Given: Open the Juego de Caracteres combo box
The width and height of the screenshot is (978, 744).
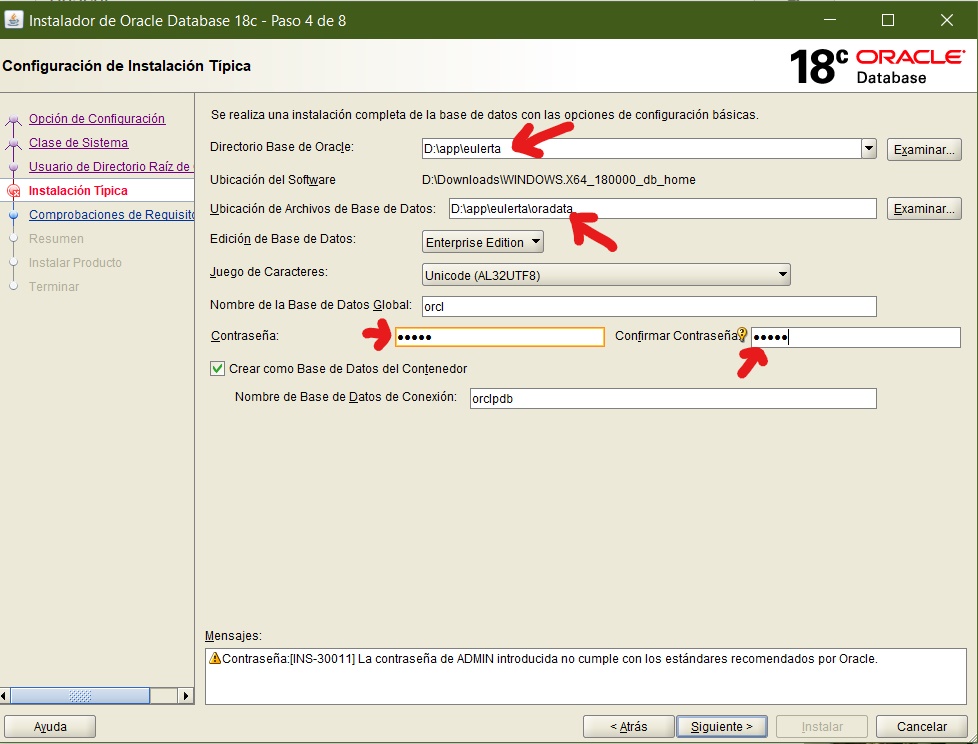Looking at the screenshot, I should click(x=606, y=275).
